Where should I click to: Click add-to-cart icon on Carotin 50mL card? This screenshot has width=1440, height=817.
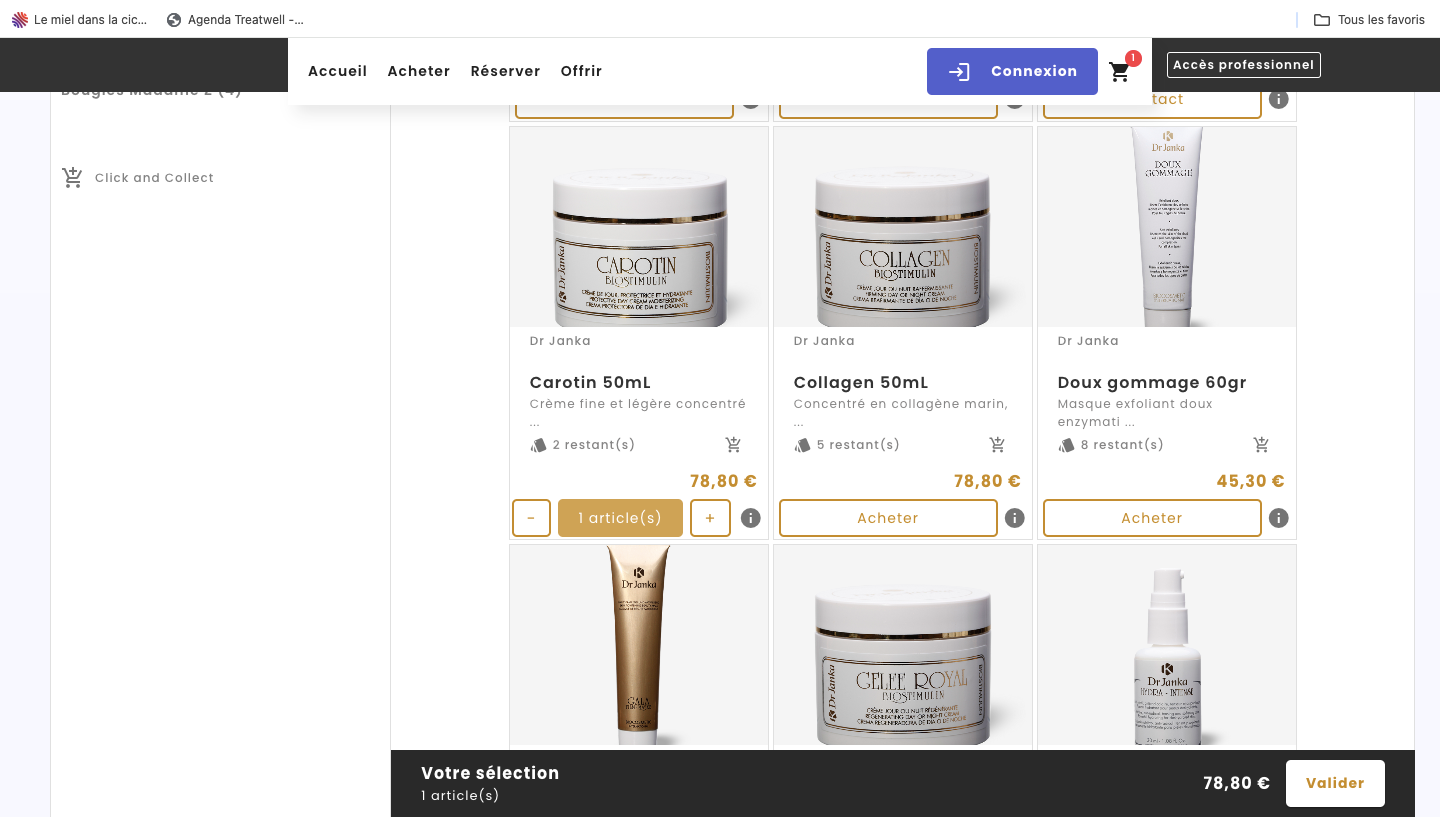pyautogui.click(x=733, y=445)
